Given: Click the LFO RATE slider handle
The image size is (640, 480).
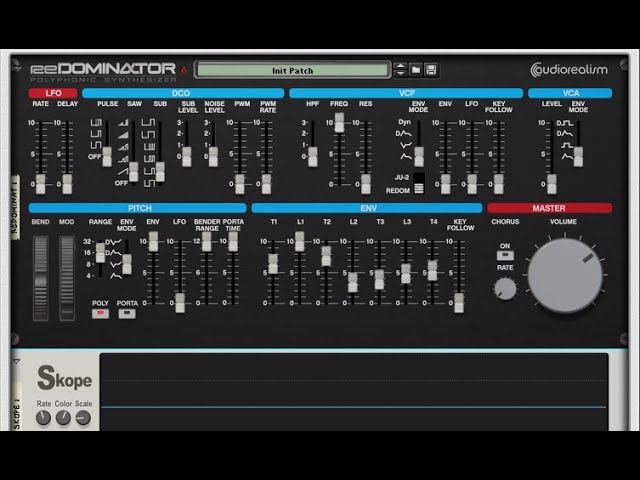Looking at the screenshot, I should point(40,184).
